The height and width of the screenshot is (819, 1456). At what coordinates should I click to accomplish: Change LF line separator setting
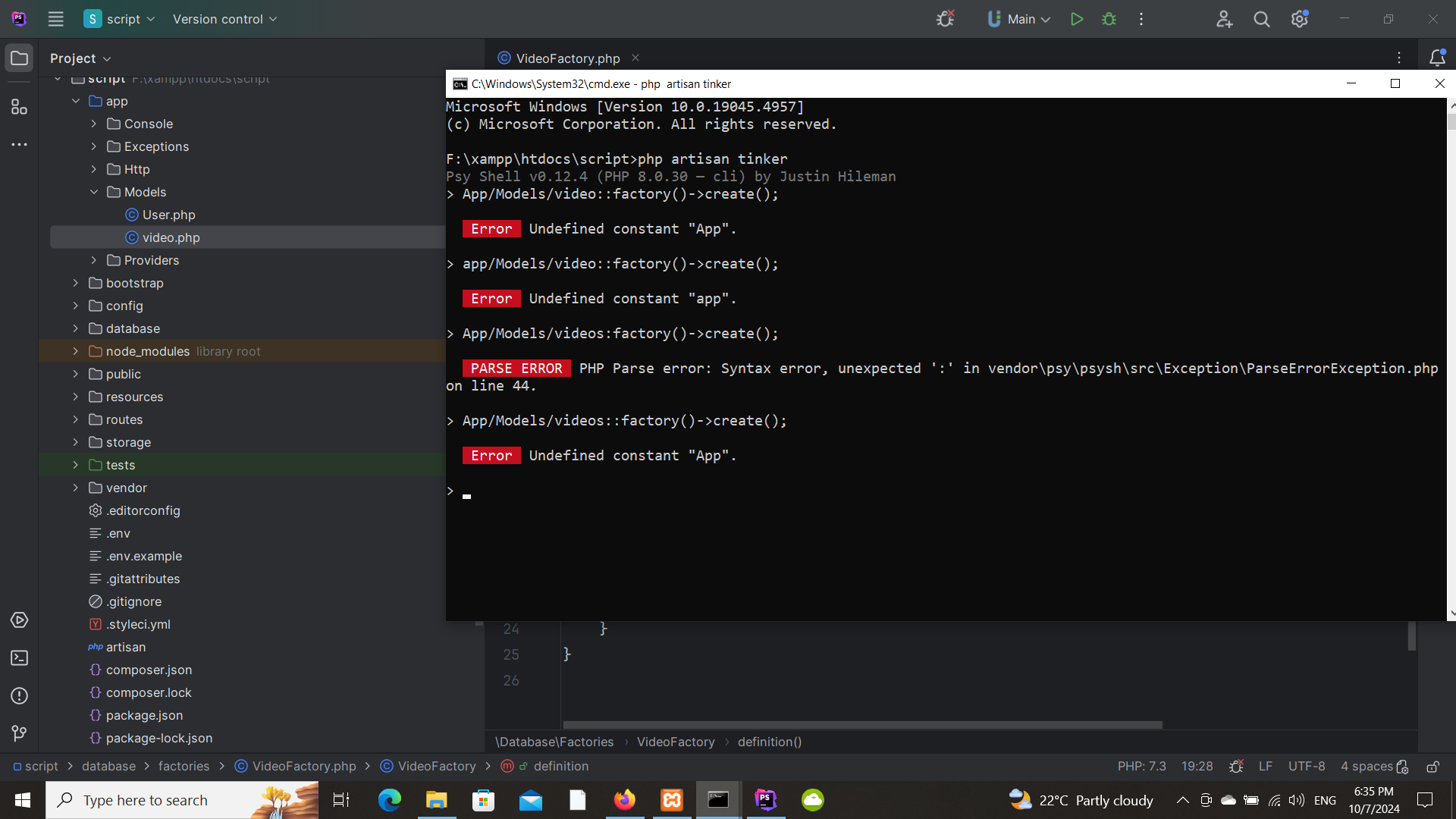pos(1265,766)
